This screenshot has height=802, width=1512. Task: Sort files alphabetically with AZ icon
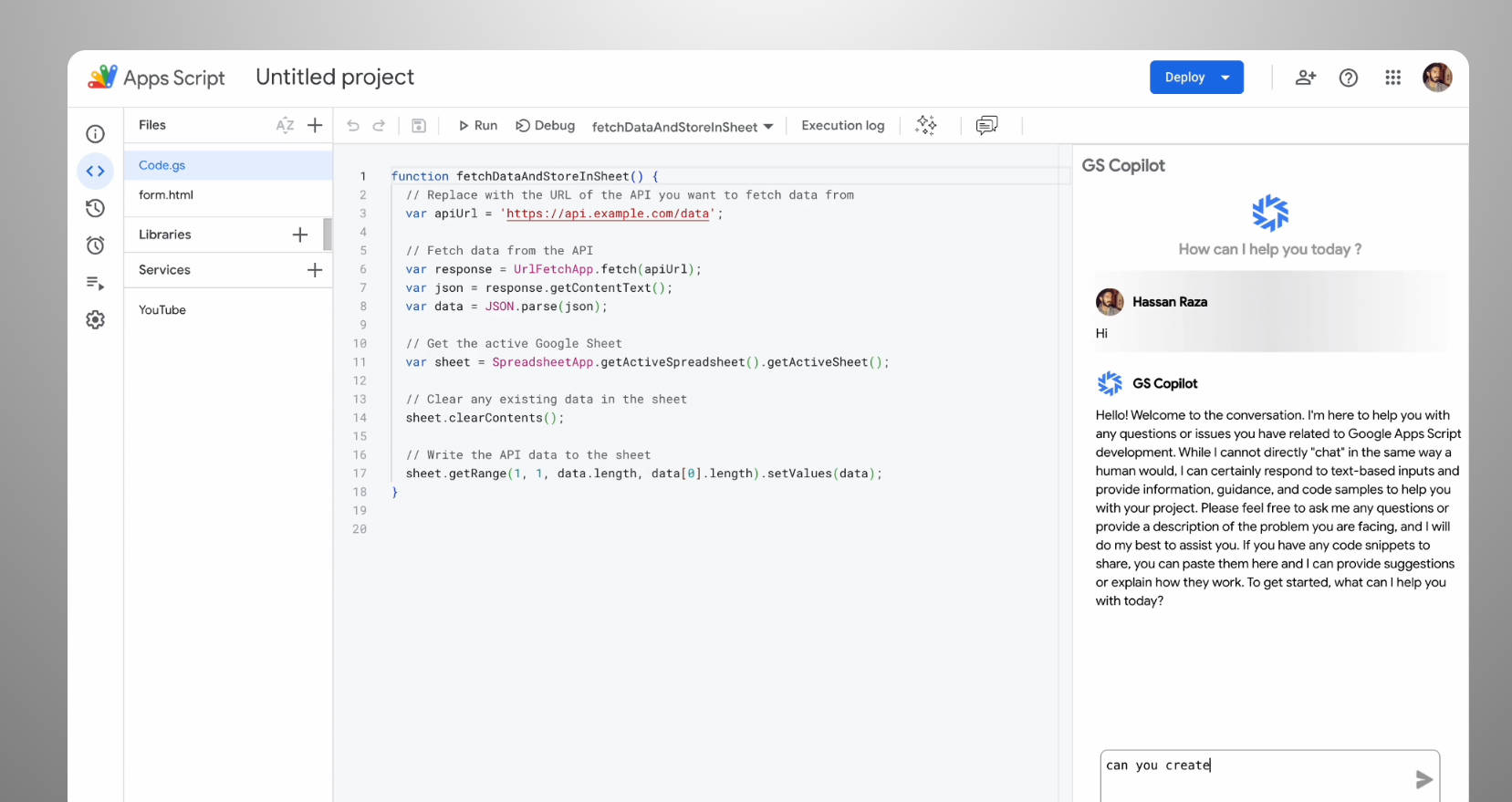[x=285, y=125]
